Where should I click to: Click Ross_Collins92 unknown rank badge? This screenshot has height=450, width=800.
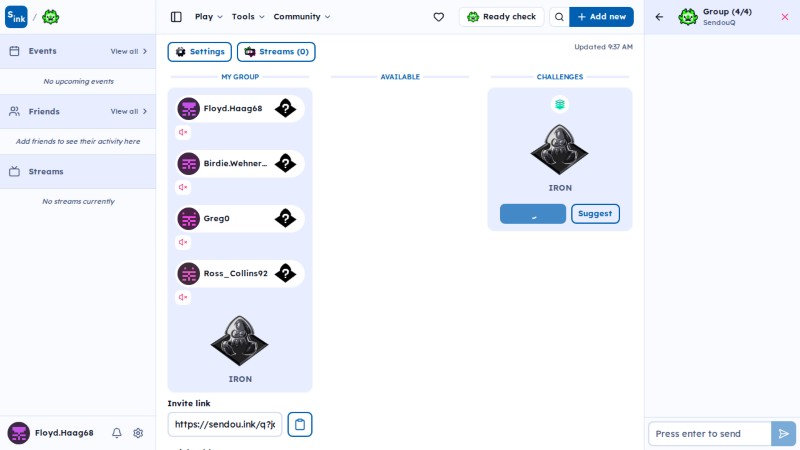[285, 273]
